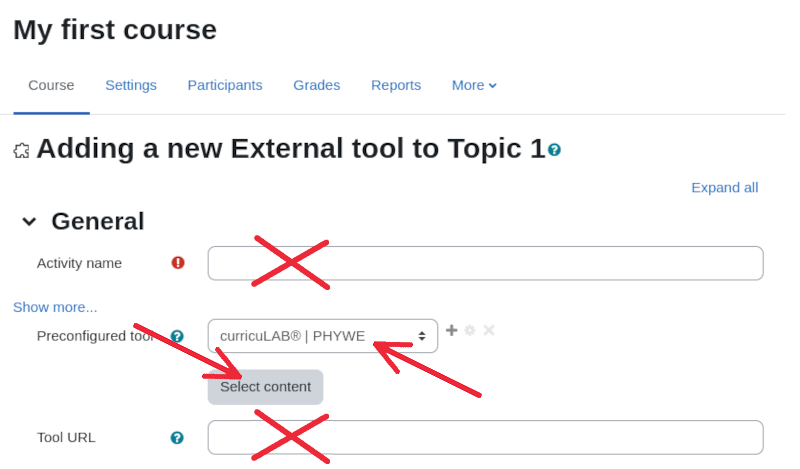Open help for Preconfigured tool
This screenshot has height=469, width=800.
pyautogui.click(x=177, y=336)
